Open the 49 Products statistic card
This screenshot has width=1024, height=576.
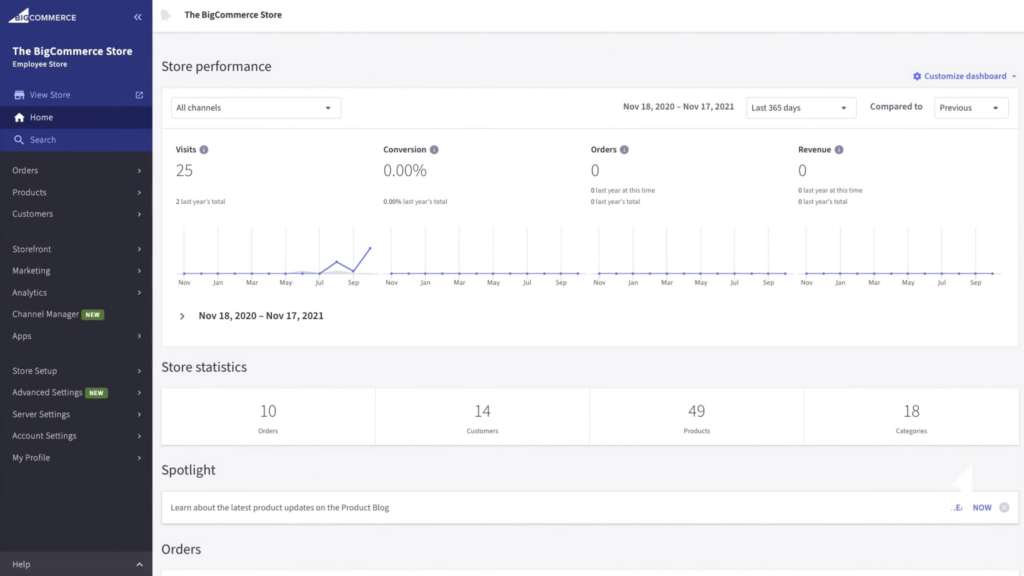coord(697,417)
